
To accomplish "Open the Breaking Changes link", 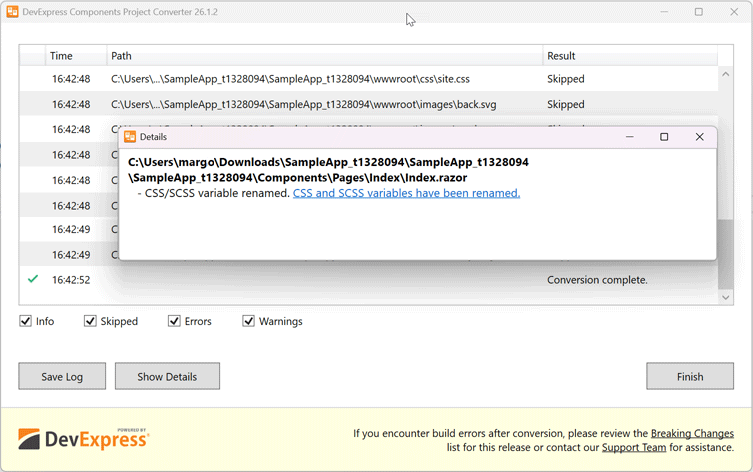I will [x=692, y=433].
